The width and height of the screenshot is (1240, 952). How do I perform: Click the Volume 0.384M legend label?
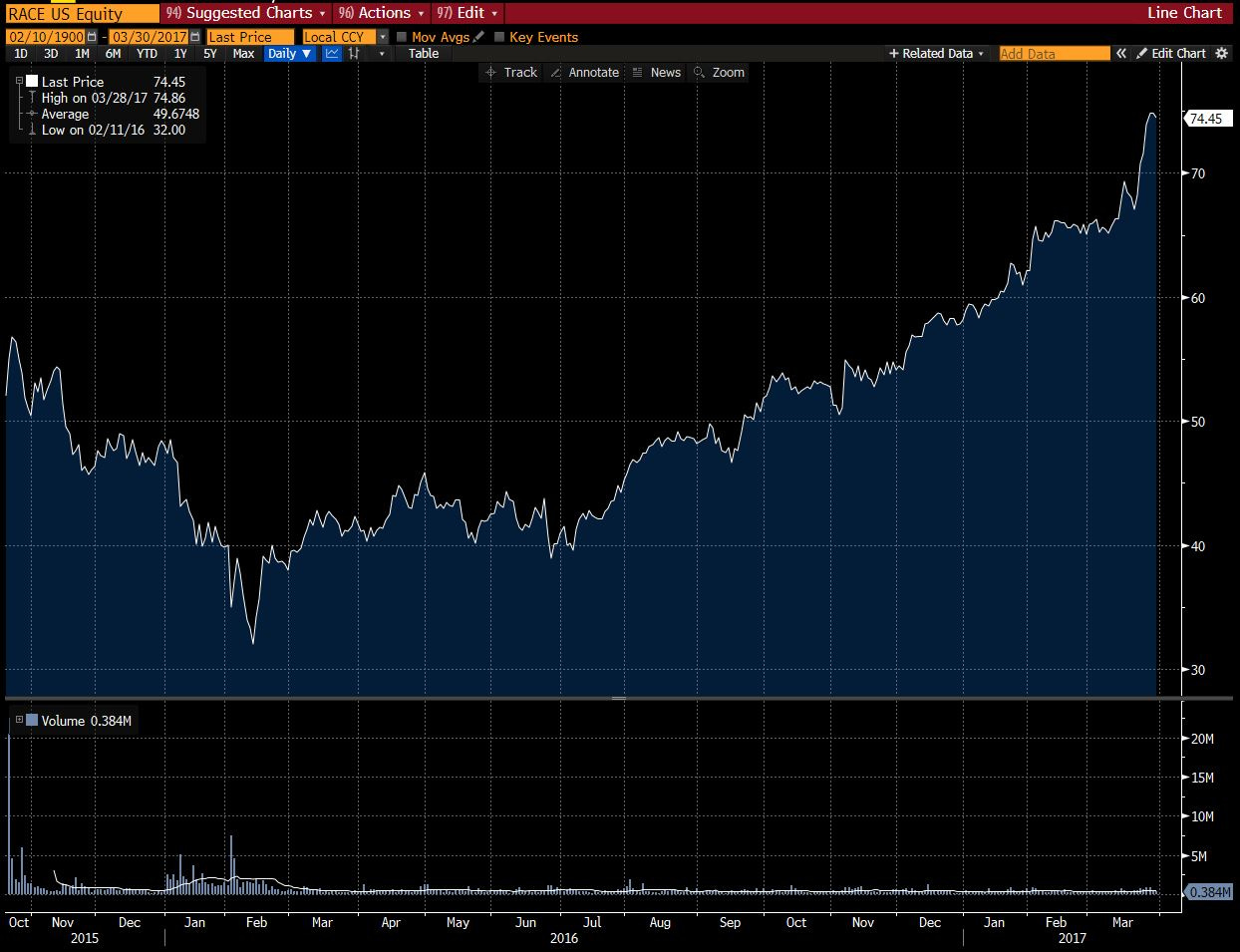pyautogui.click(x=86, y=720)
